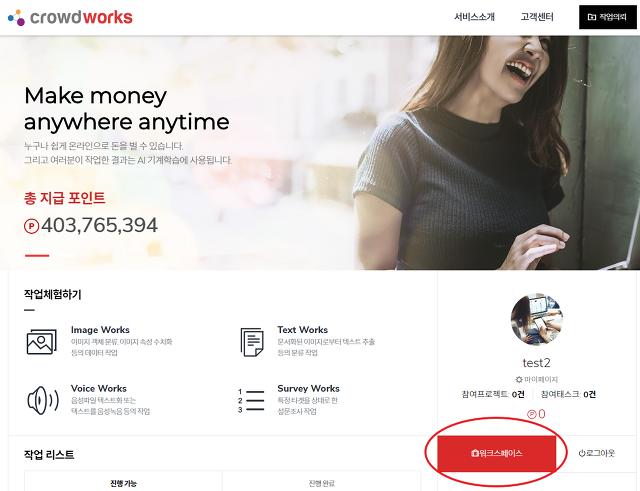This screenshot has height=491, width=640.
Task: Click the 로그아웃 link
Action: click(597, 453)
